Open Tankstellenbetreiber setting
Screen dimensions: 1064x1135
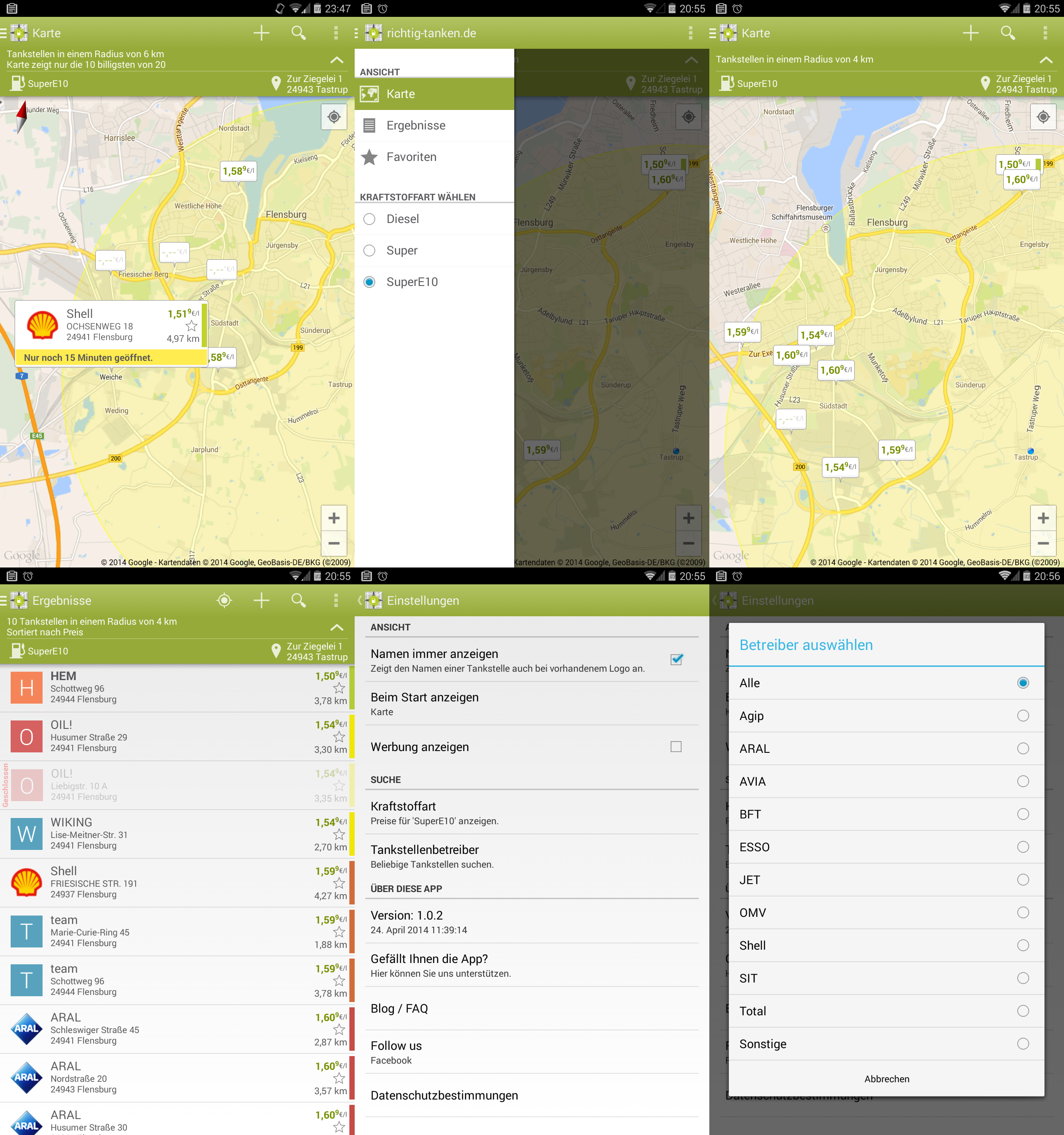[532, 856]
